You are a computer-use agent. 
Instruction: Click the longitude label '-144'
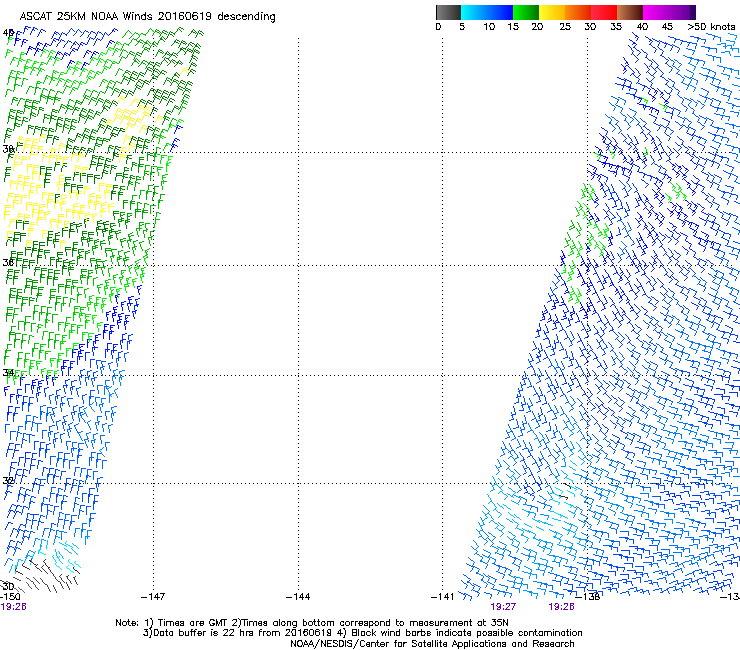pyautogui.click(x=298, y=597)
